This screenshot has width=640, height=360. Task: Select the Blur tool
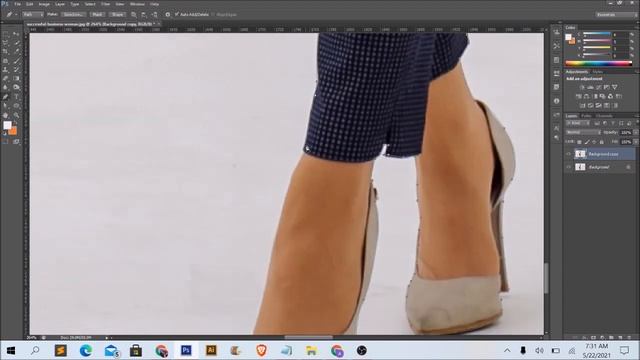[x=5, y=87]
